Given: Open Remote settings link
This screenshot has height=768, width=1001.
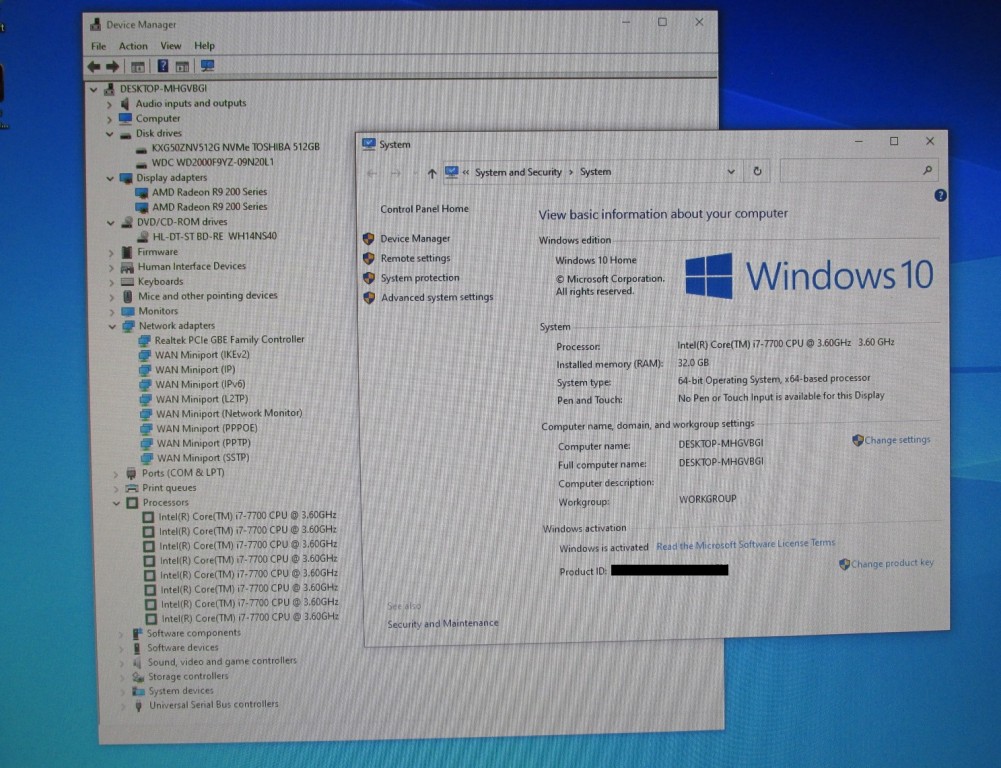Looking at the screenshot, I should (x=416, y=259).
